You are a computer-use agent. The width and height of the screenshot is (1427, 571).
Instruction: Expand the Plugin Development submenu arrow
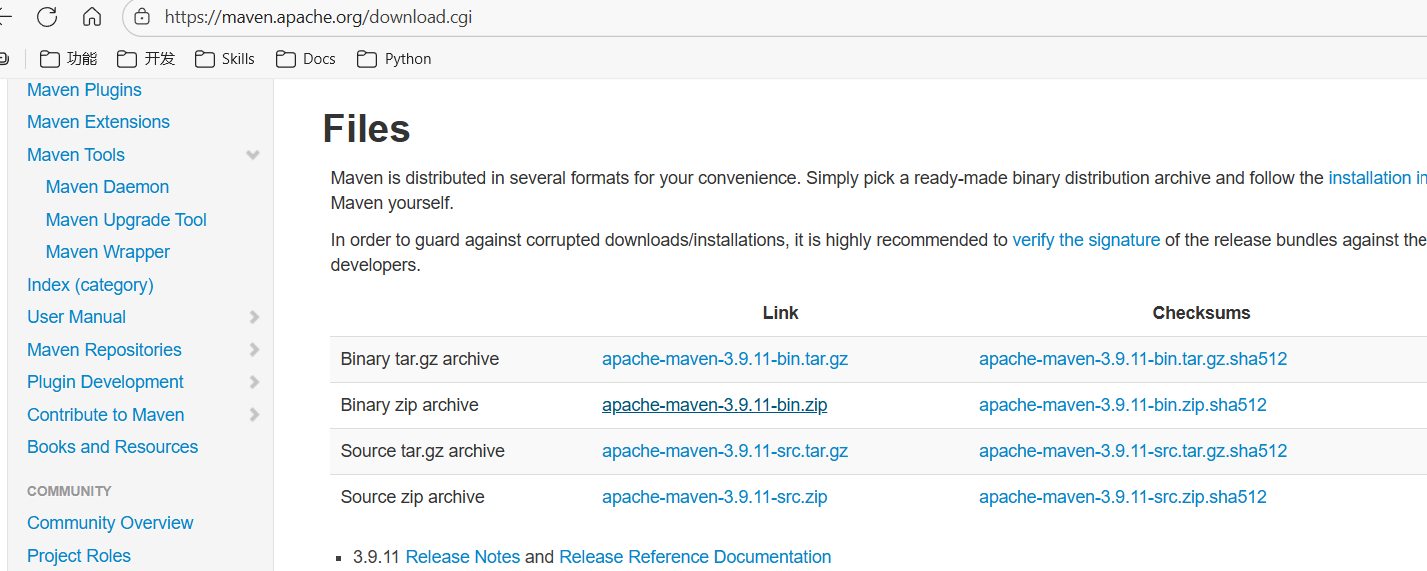254,382
